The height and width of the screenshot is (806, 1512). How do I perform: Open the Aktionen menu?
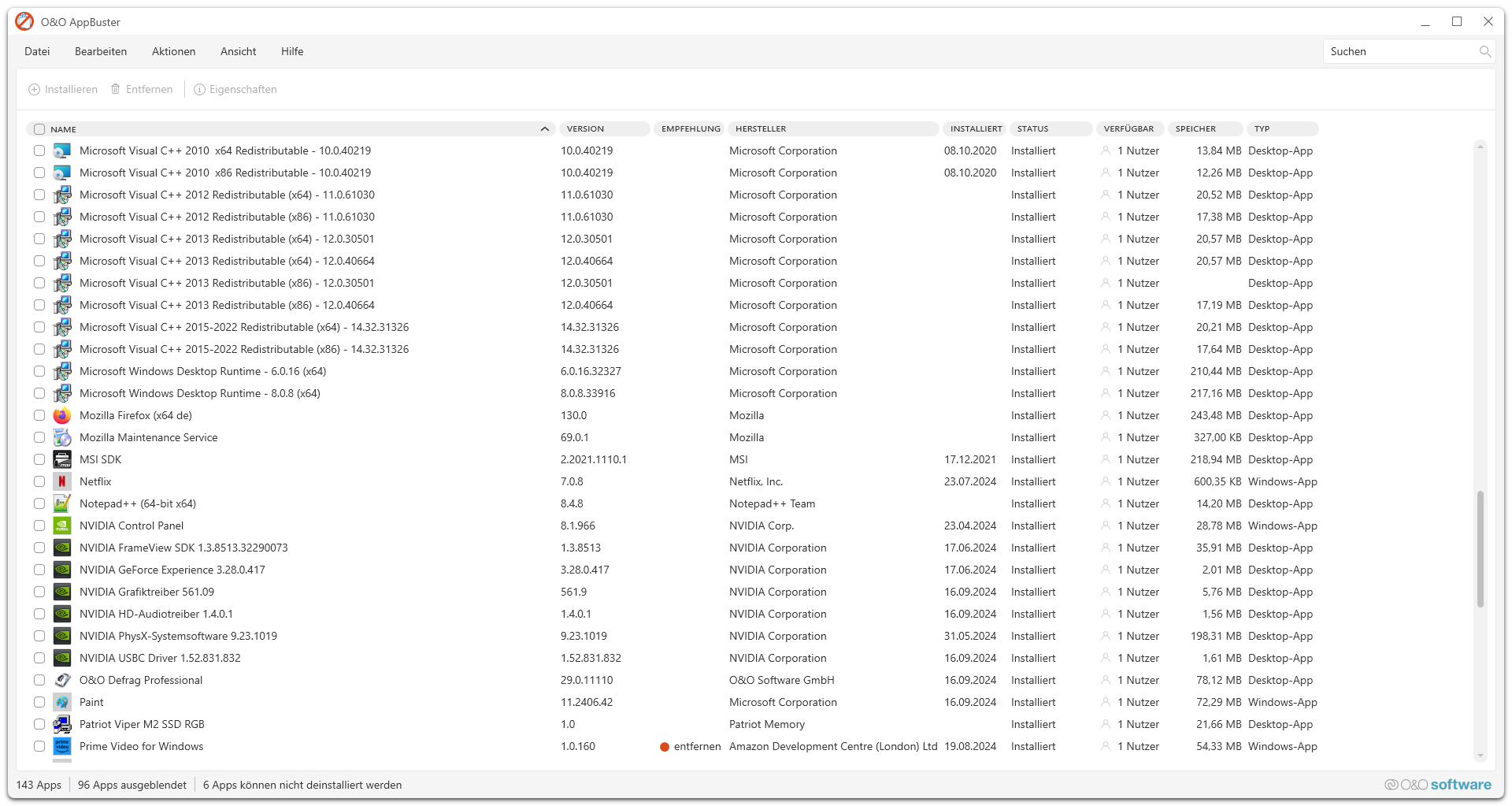(173, 51)
